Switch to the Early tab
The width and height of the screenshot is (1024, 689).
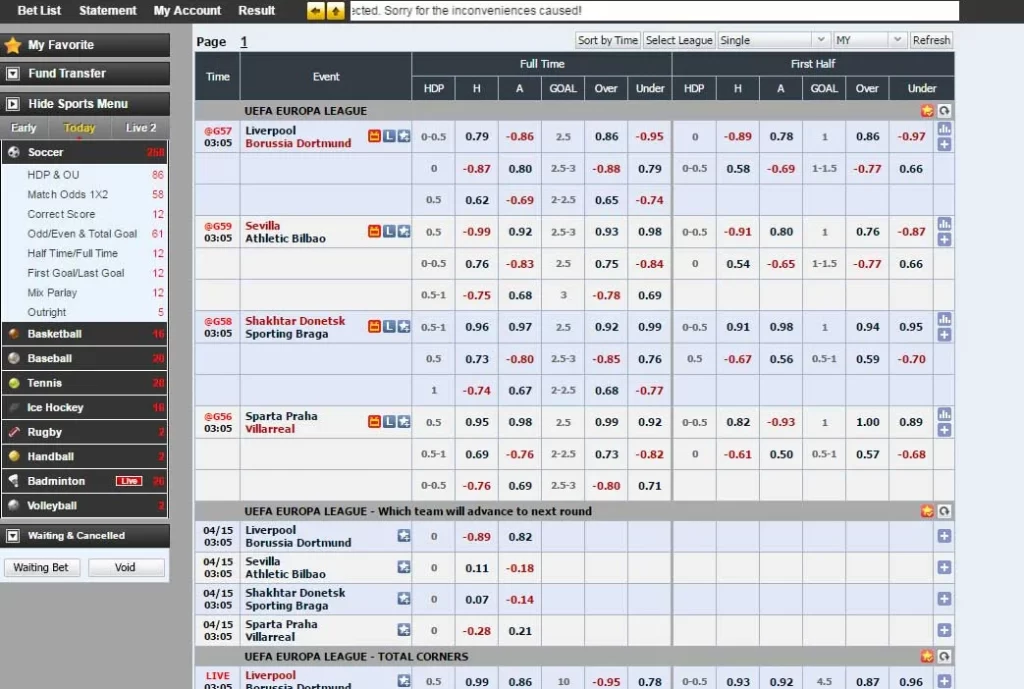click(x=24, y=128)
